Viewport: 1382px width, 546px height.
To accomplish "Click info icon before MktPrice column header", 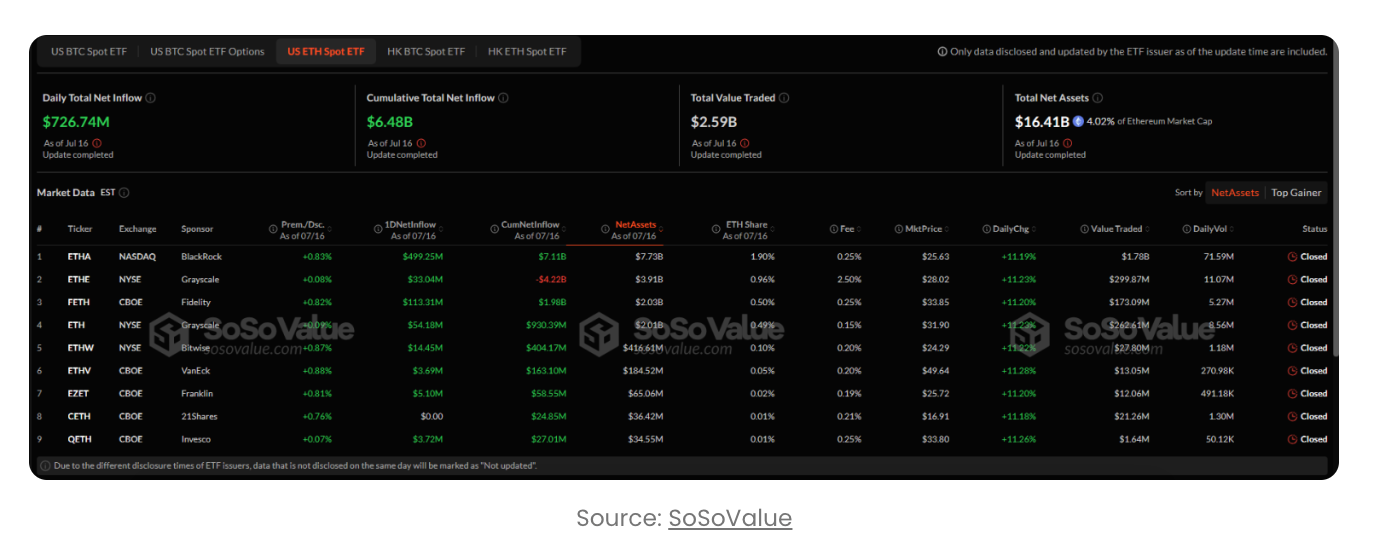I will click(898, 230).
